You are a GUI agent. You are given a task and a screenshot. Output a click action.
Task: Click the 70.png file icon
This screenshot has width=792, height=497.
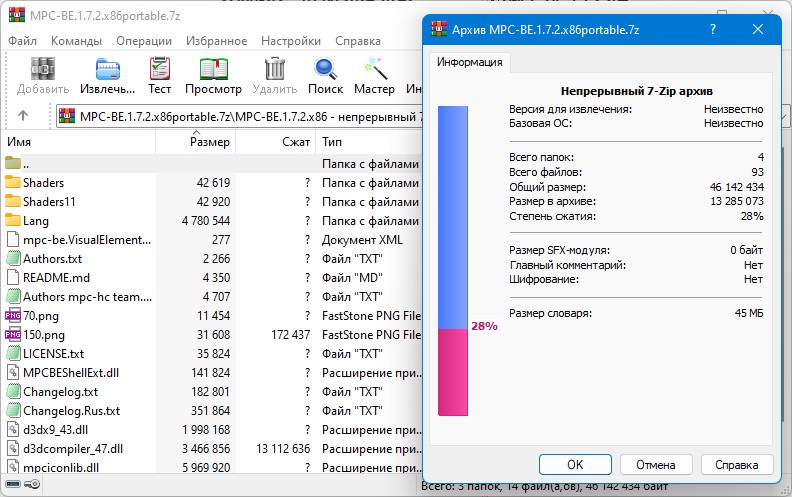[x=13, y=316]
